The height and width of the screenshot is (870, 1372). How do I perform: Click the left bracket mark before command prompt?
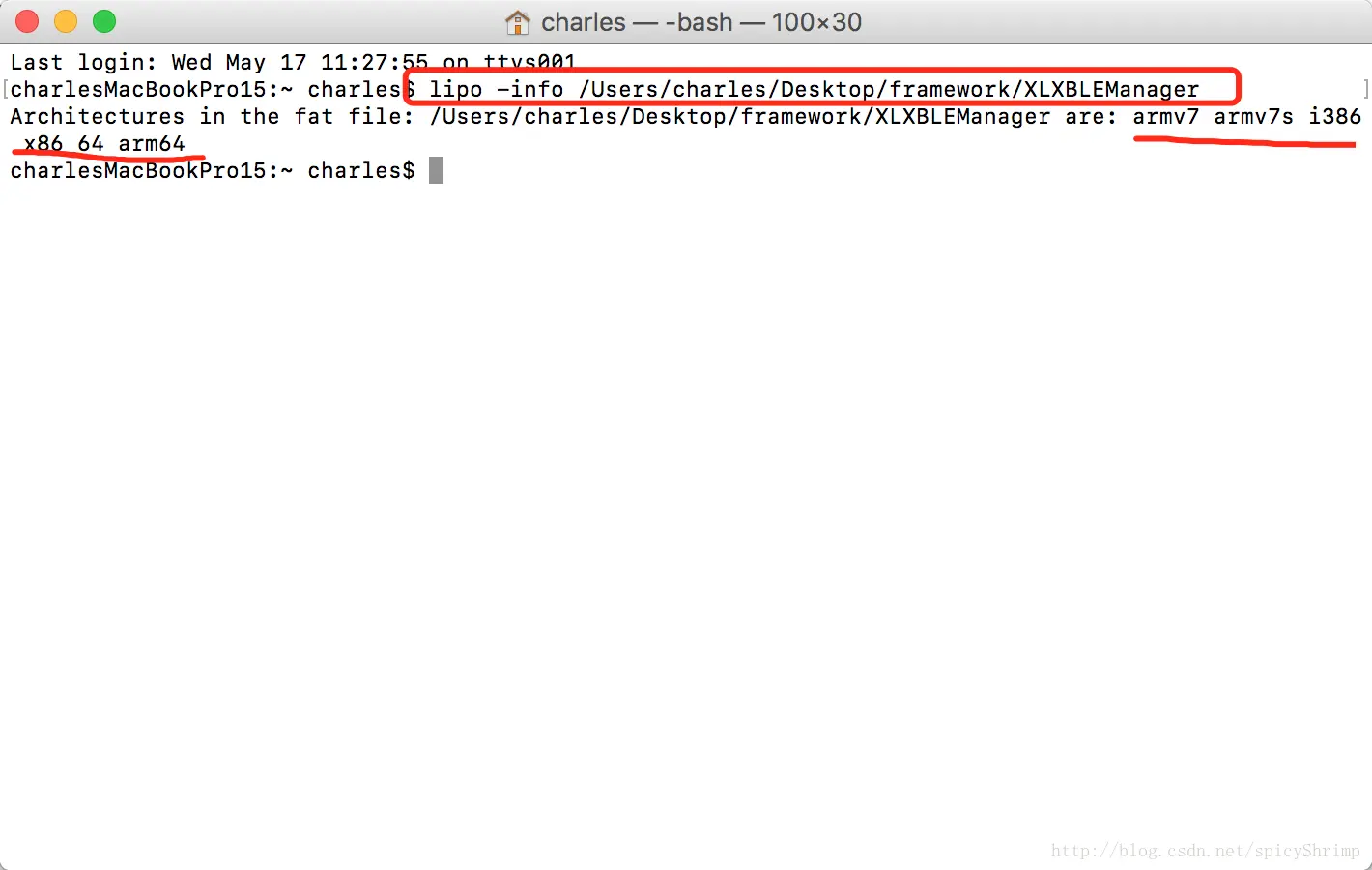point(6,89)
